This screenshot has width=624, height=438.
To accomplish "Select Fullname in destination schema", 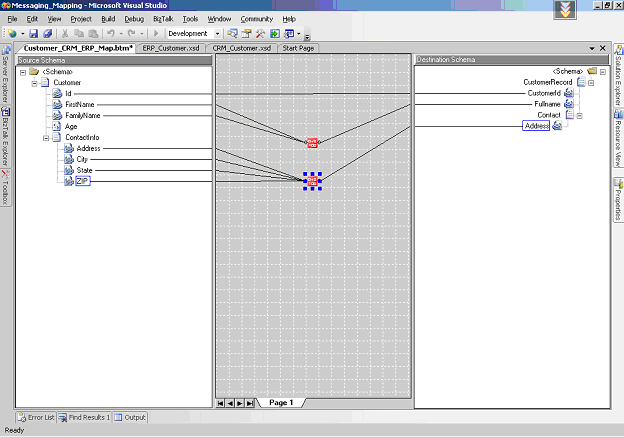I will point(547,104).
